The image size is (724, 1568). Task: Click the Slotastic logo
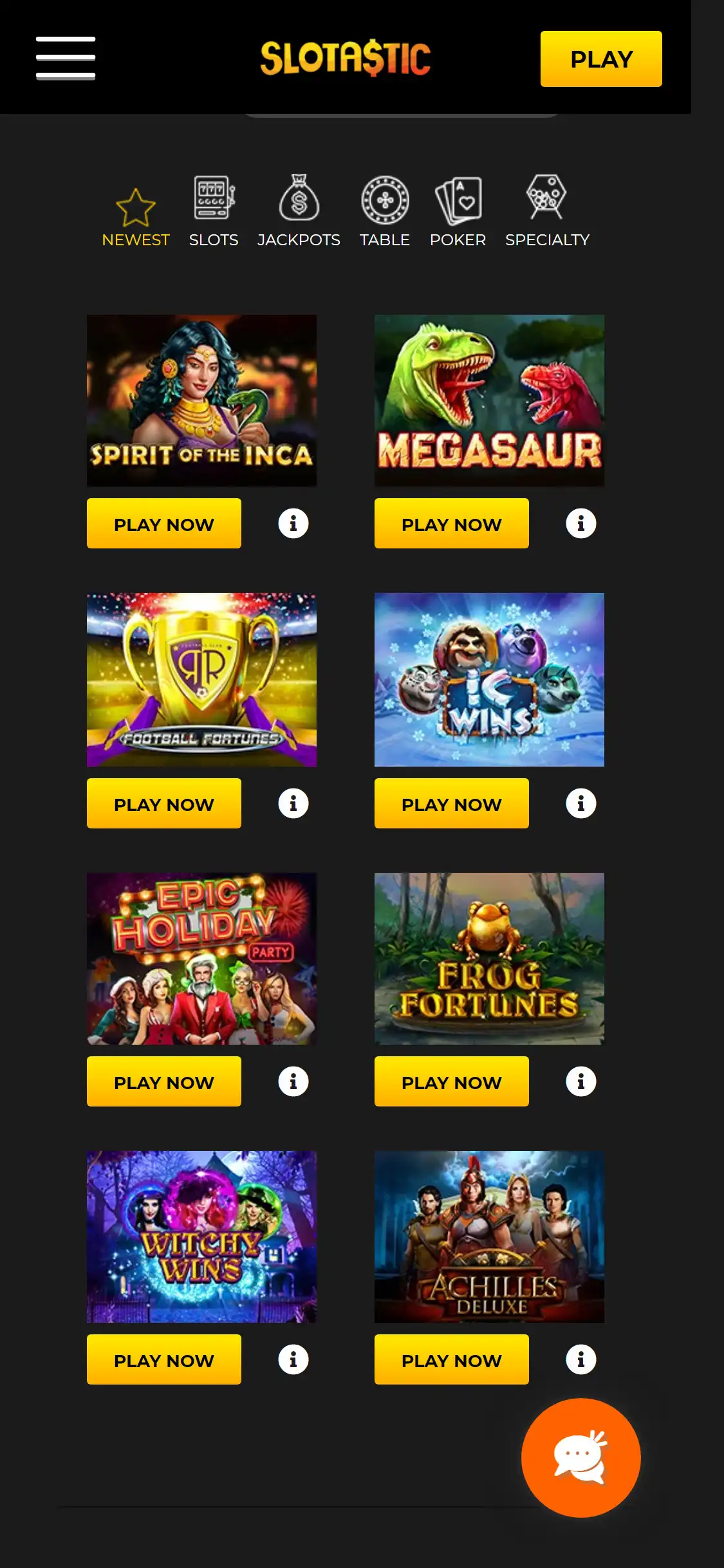pyautogui.click(x=346, y=58)
